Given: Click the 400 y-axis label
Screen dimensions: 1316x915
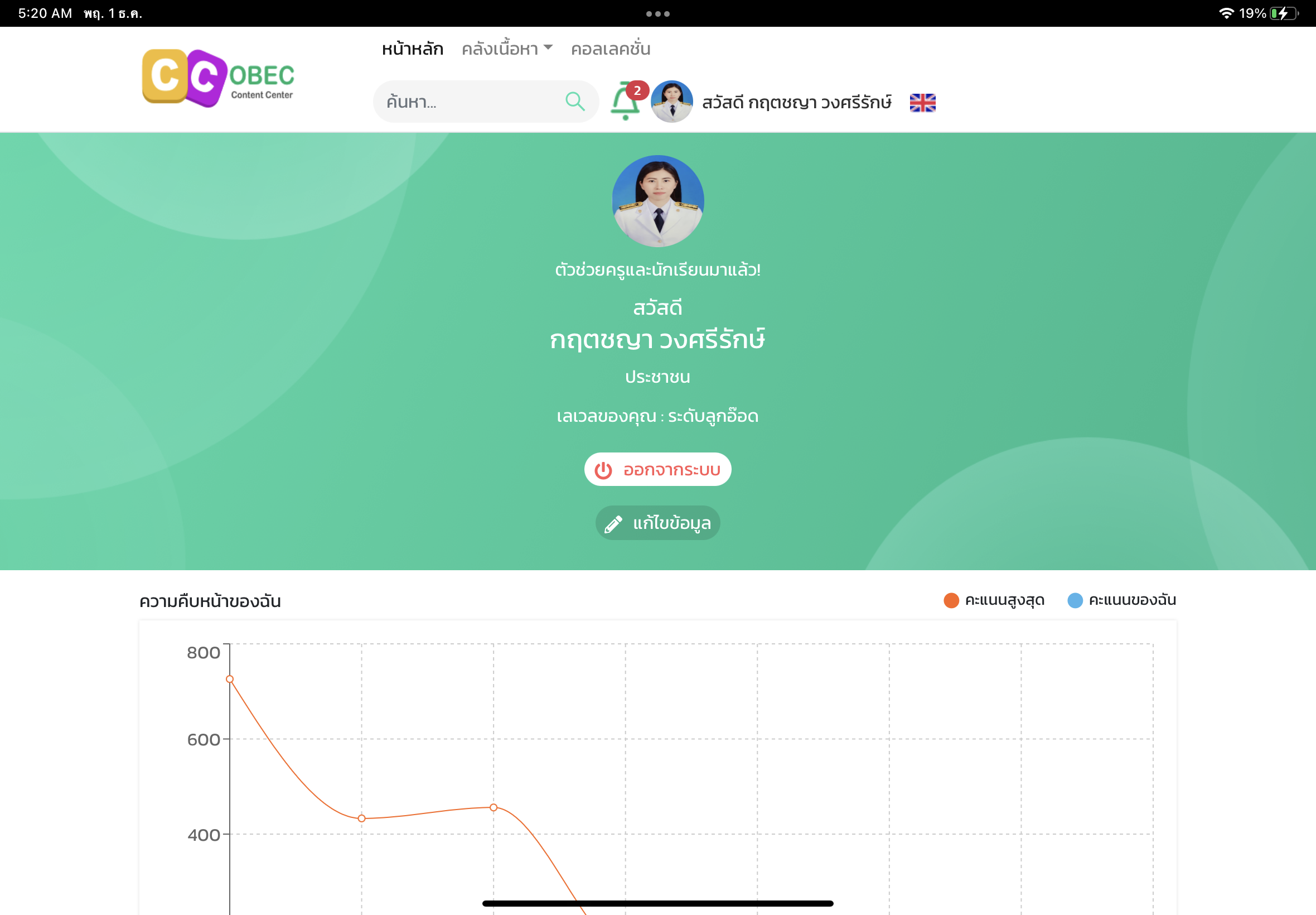Looking at the screenshot, I should pos(204,835).
